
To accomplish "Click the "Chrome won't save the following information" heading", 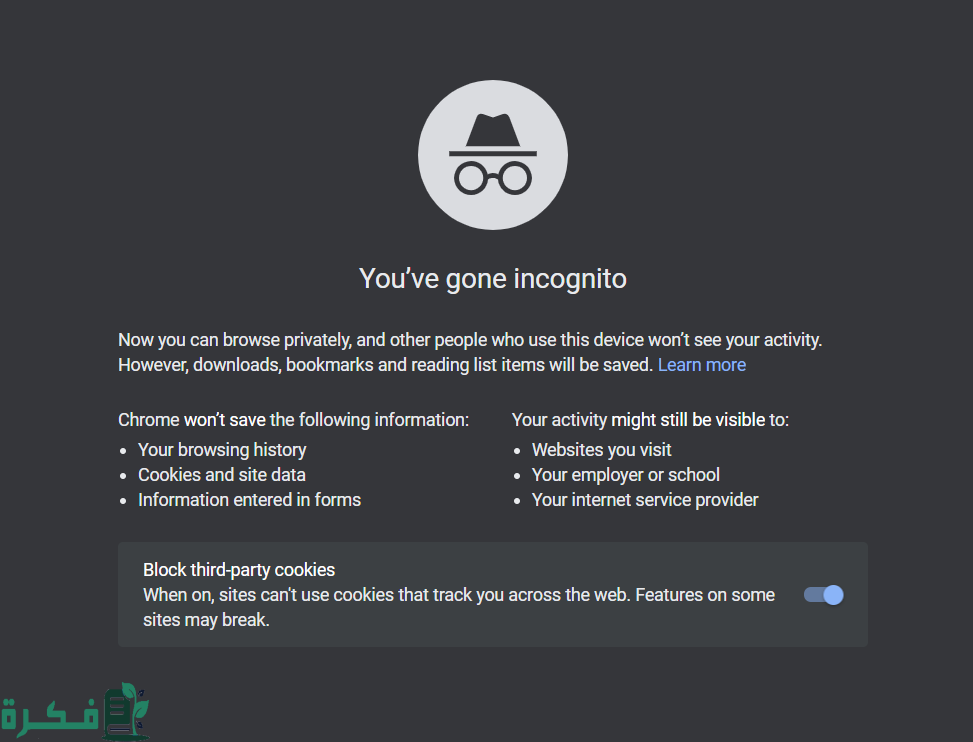I will tap(293, 420).
